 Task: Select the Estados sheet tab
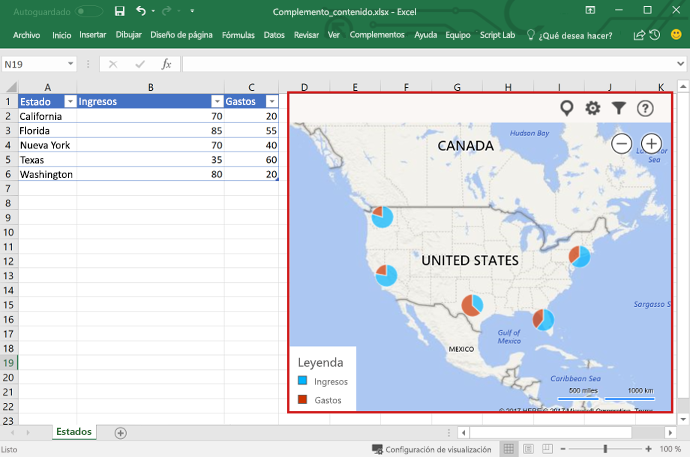(x=74, y=431)
